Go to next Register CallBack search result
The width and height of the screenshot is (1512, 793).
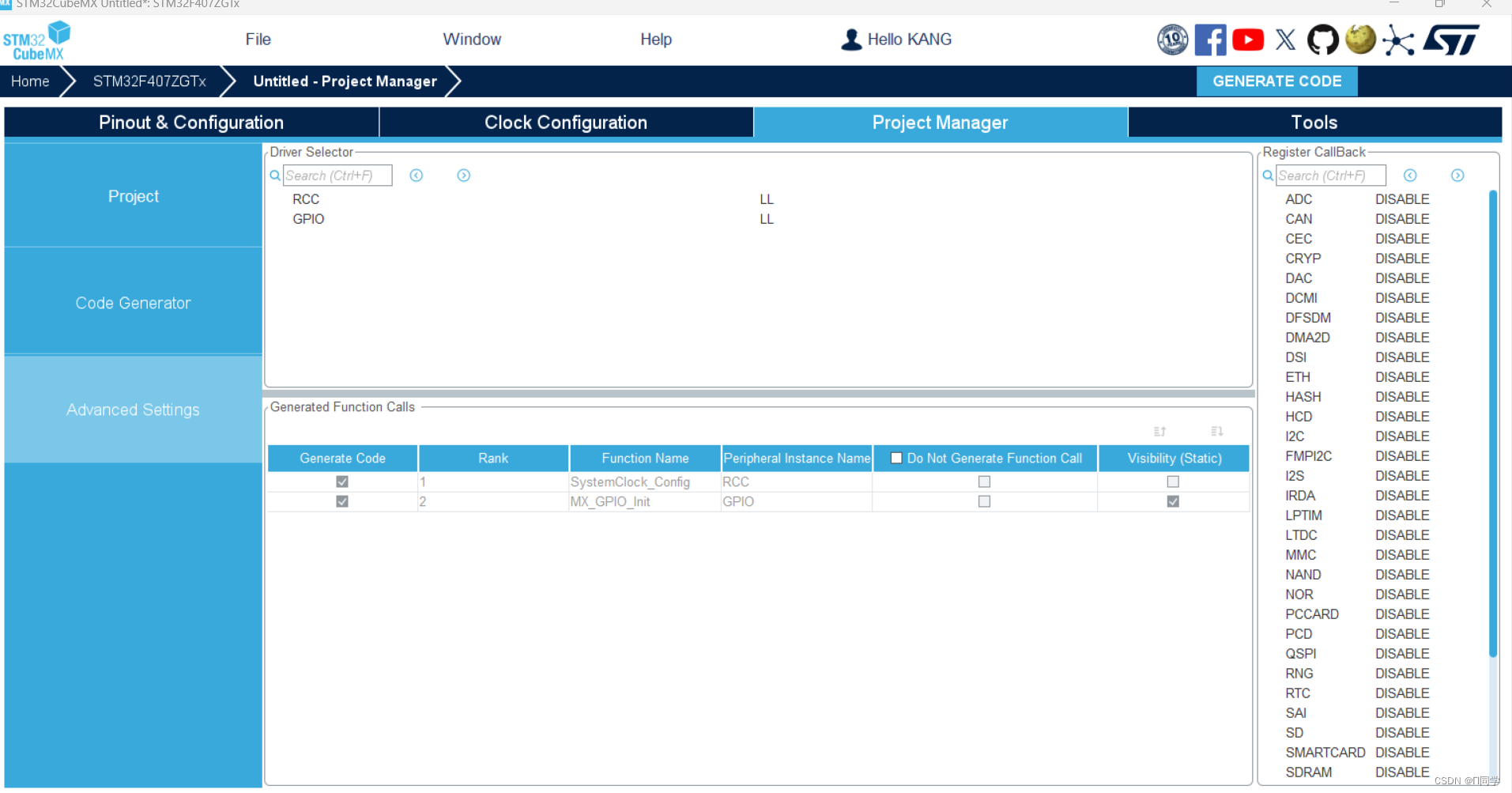pos(1457,176)
